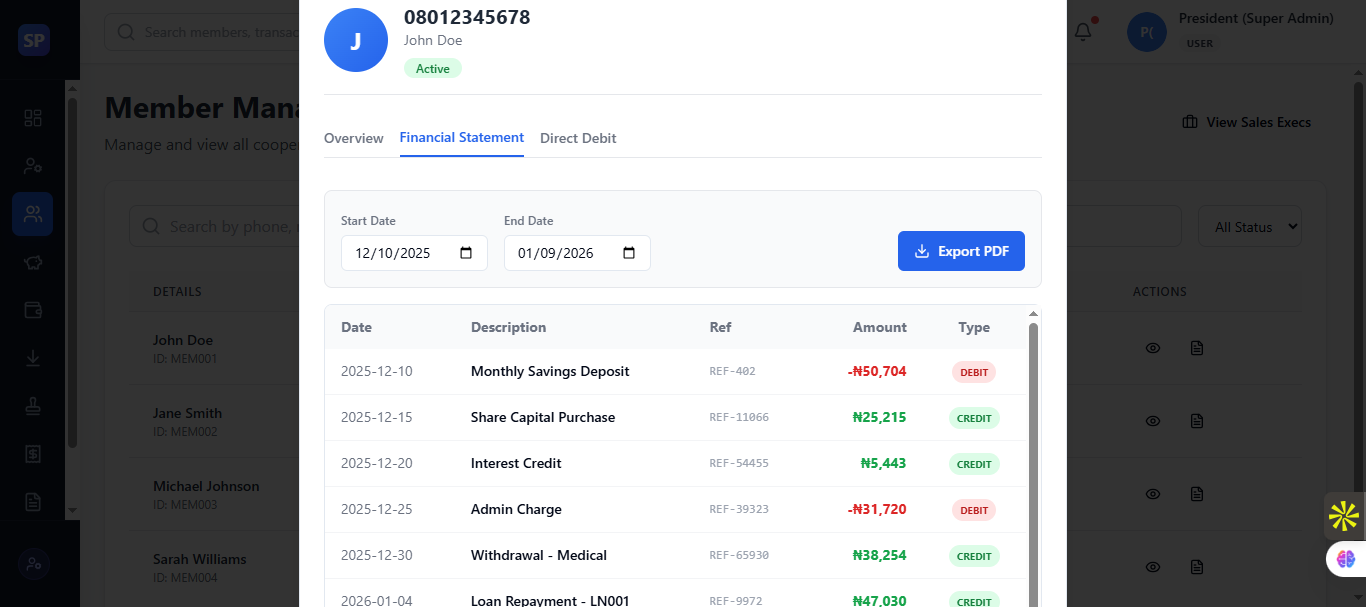Viewport: 1366px width, 607px height.
Task: View Michael Johnson's details via the eye icon
Action: (1153, 494)
